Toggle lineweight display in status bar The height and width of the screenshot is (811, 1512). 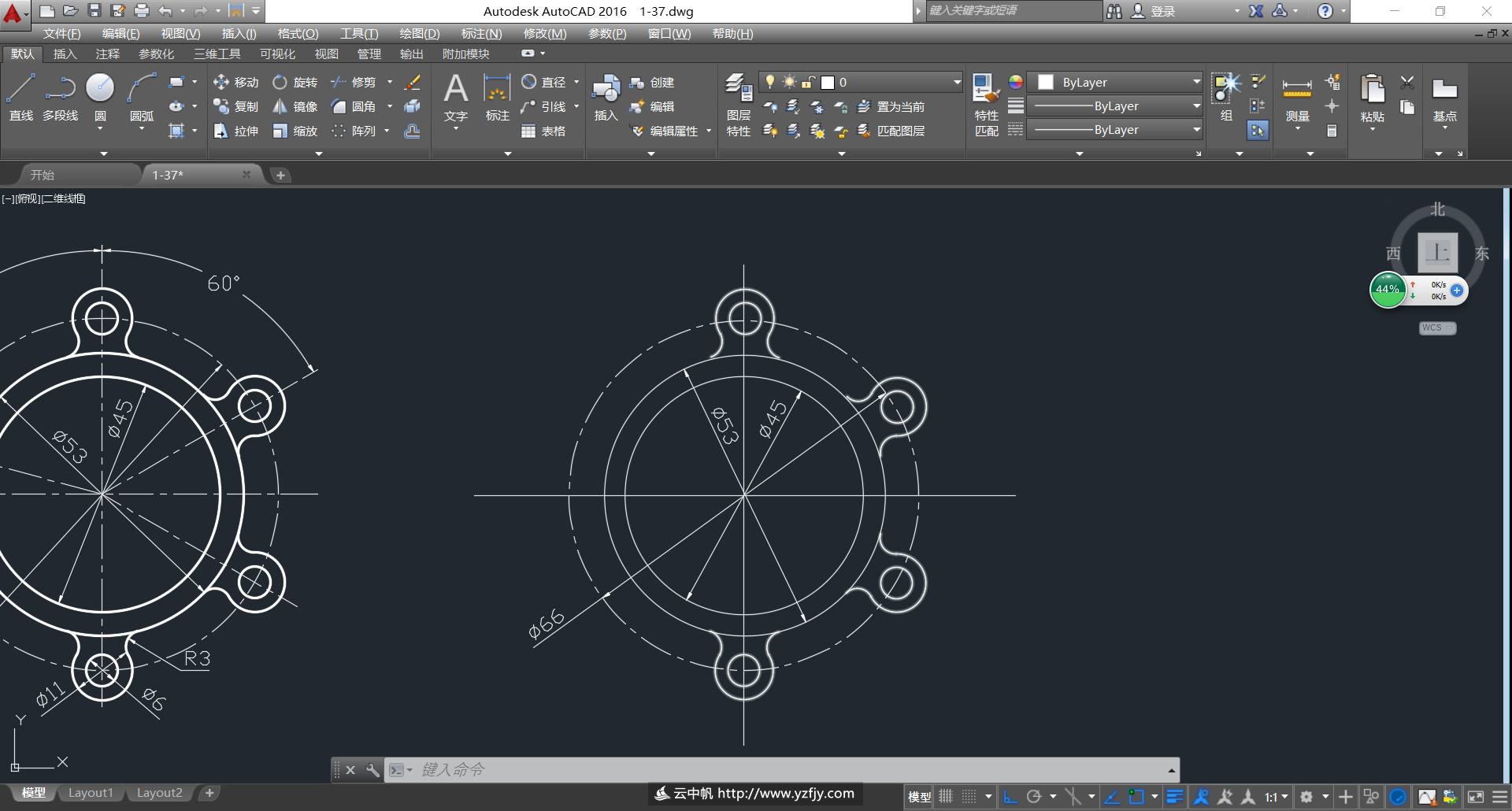1175,797
